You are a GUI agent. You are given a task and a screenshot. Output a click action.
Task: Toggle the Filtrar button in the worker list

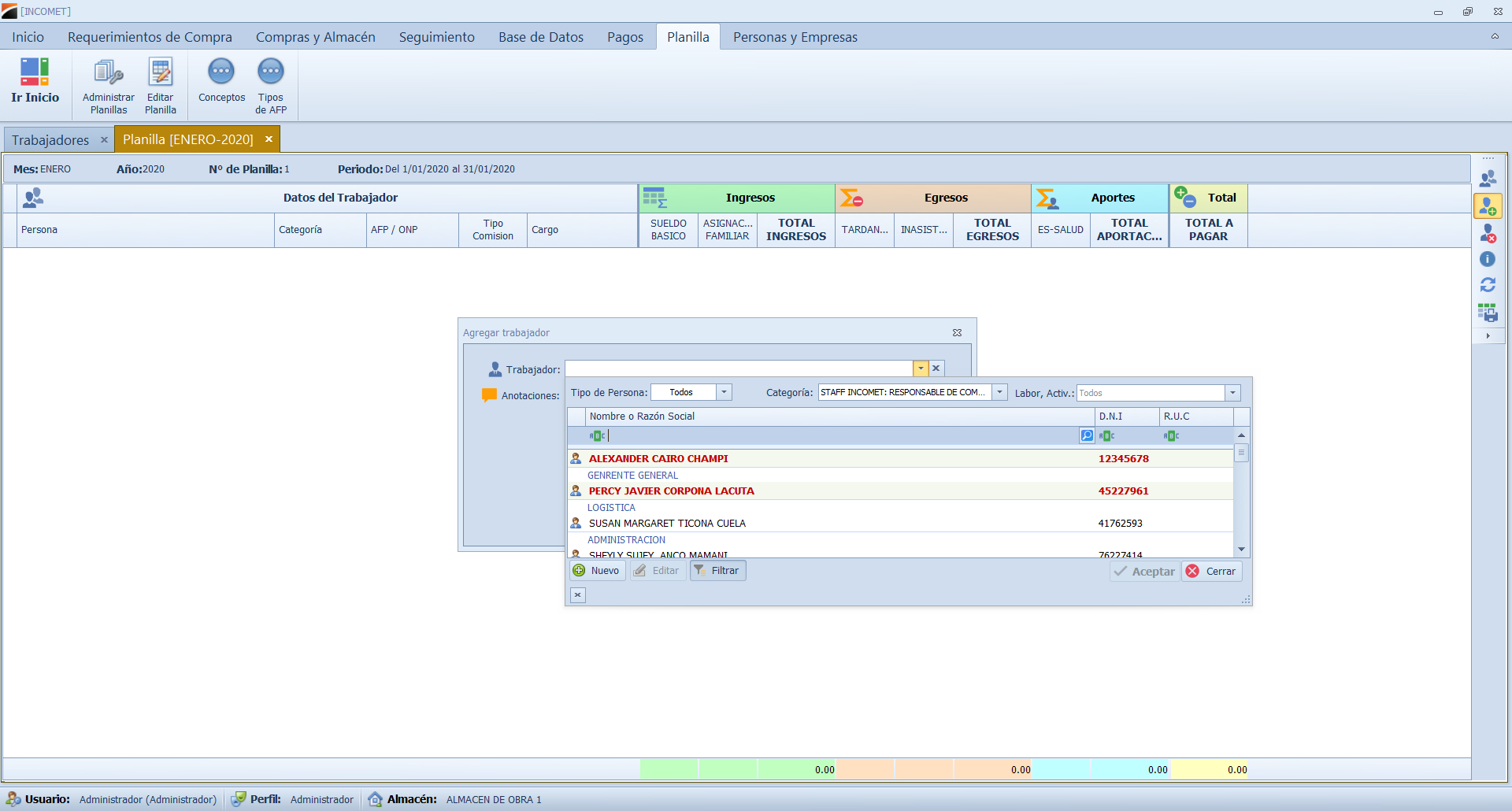click(717, 571)
